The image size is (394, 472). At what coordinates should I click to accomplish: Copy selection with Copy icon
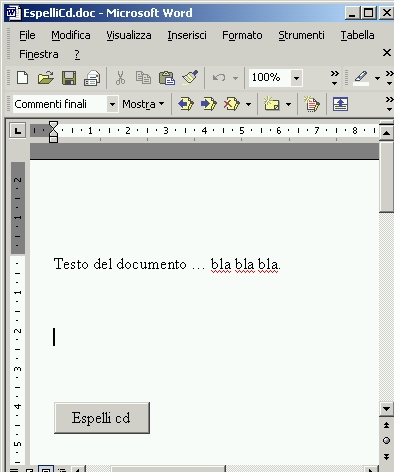tap(143, 78)
